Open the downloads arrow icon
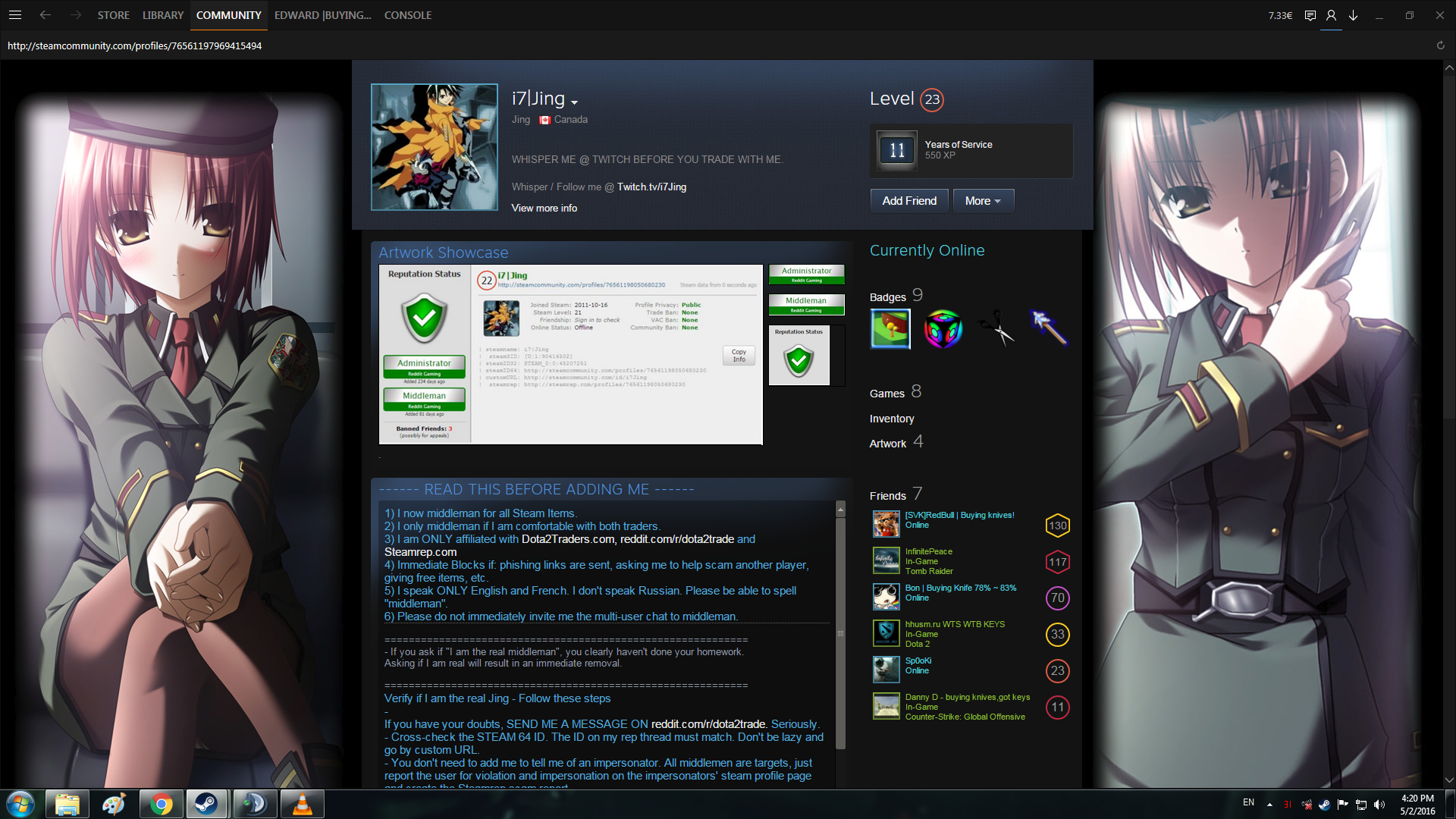The width and height of the screenshot is (1456, 819). 1353,15
